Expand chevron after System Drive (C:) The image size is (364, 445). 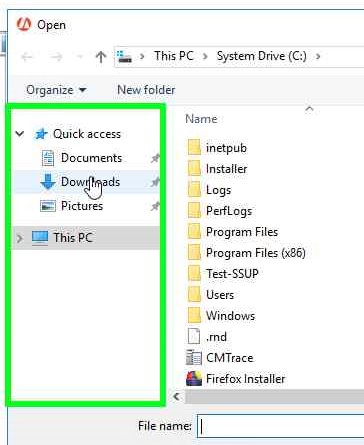(318, 57)
